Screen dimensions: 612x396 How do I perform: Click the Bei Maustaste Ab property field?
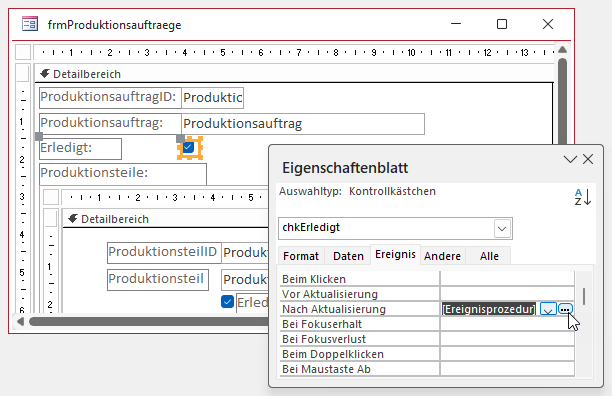point(507,369)
